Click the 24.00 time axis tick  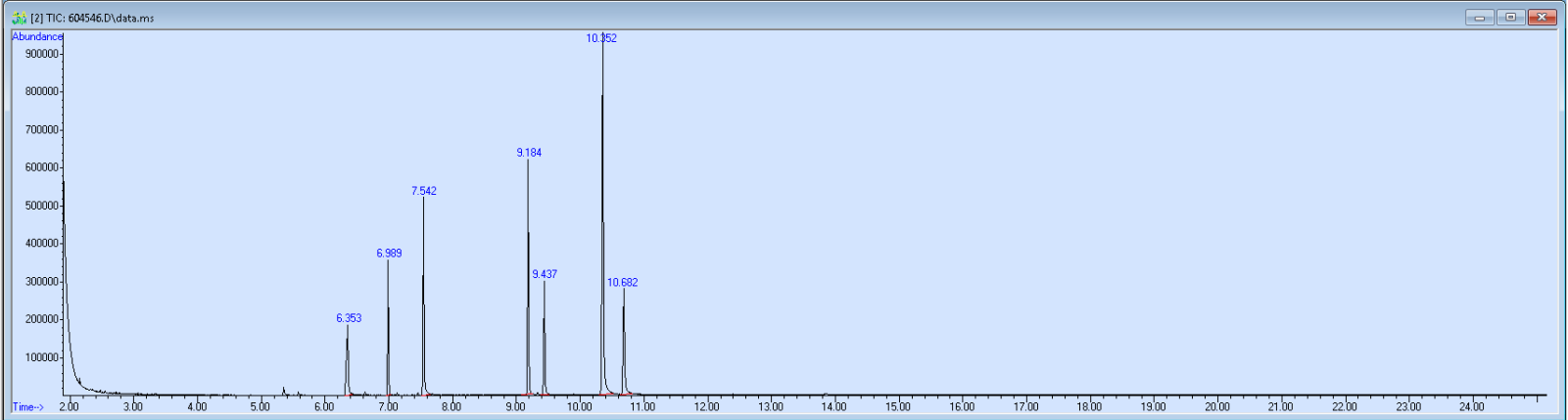1472,406
